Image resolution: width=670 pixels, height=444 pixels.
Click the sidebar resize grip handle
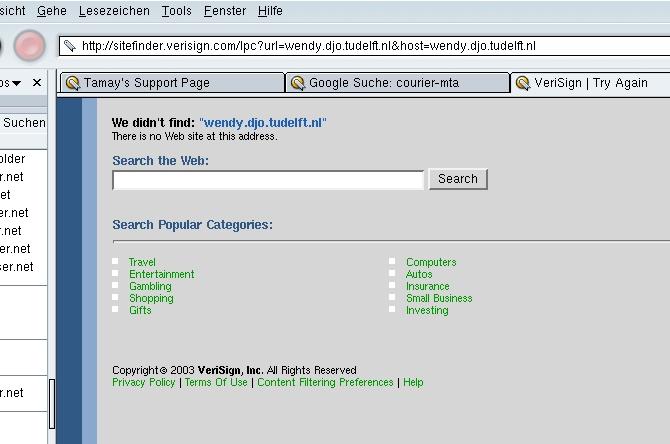tap(52, 404)
